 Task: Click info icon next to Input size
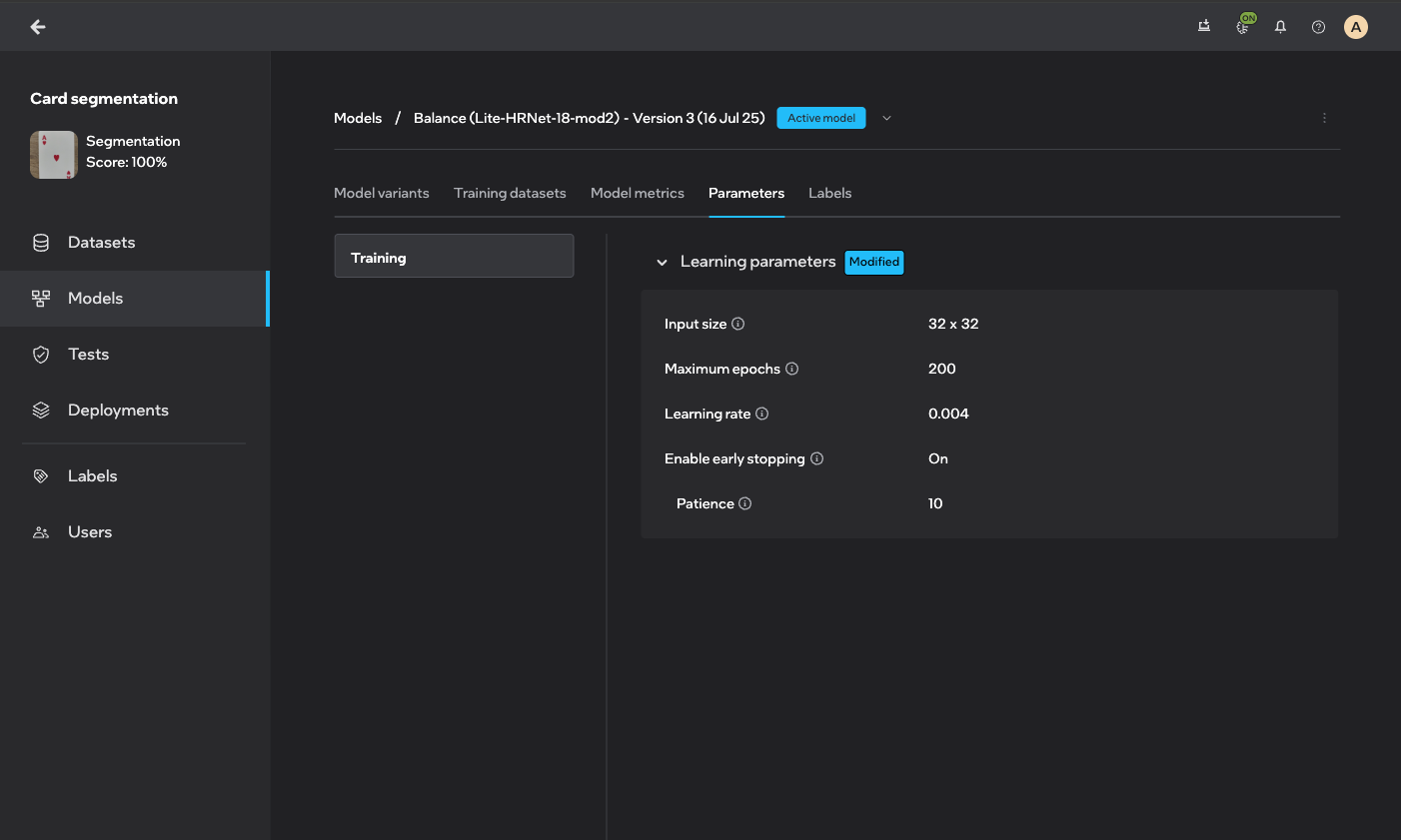coord(737,324)
